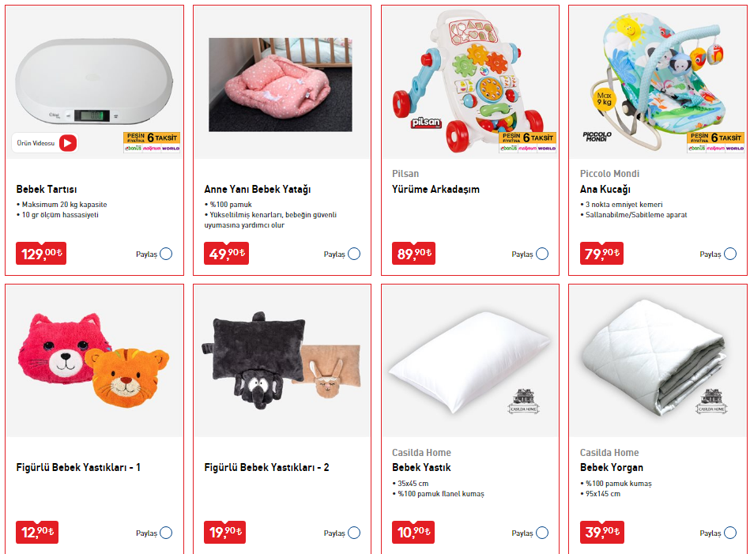Toggle Paylaş circle for Anne Yanı Bebek Yatağı
Image resolution: width=750 pixels, height=554 pixels.
[354, 254]
